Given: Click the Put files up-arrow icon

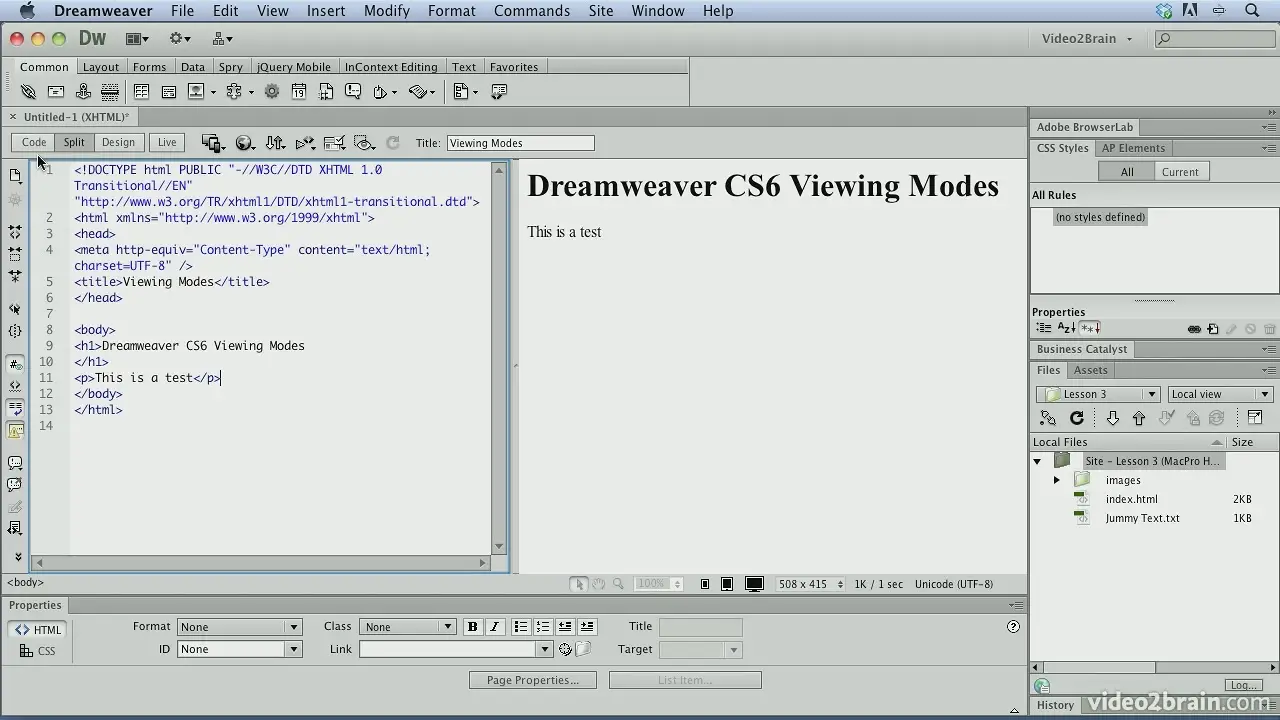Looking at the screenshot, I should tap(1139, 418).
